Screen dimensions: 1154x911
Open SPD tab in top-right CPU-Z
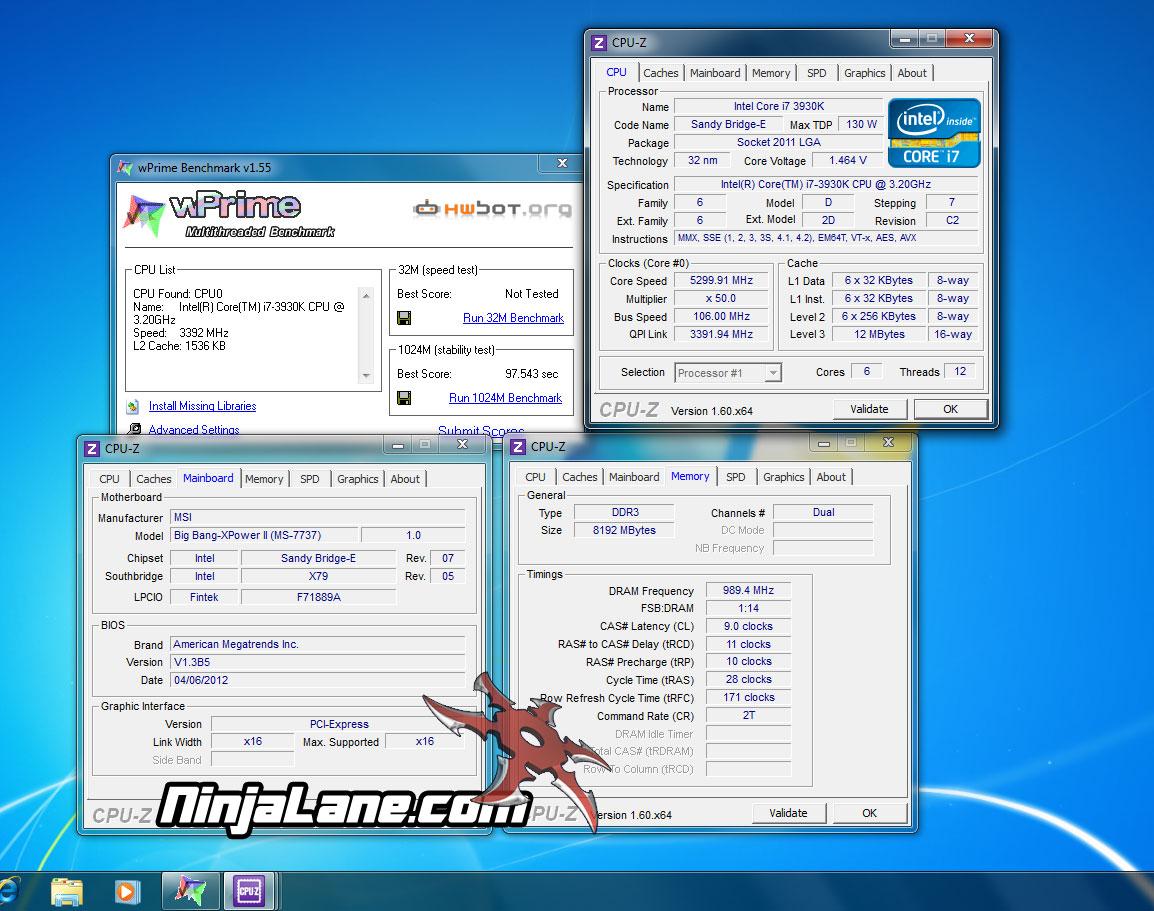816,73
